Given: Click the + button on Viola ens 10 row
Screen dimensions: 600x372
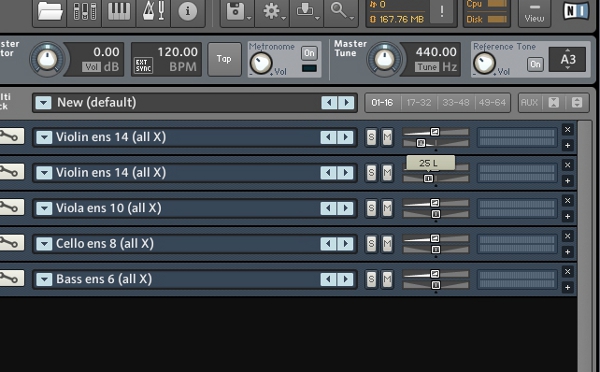Looking at the screenshot, I should (567, 216).
